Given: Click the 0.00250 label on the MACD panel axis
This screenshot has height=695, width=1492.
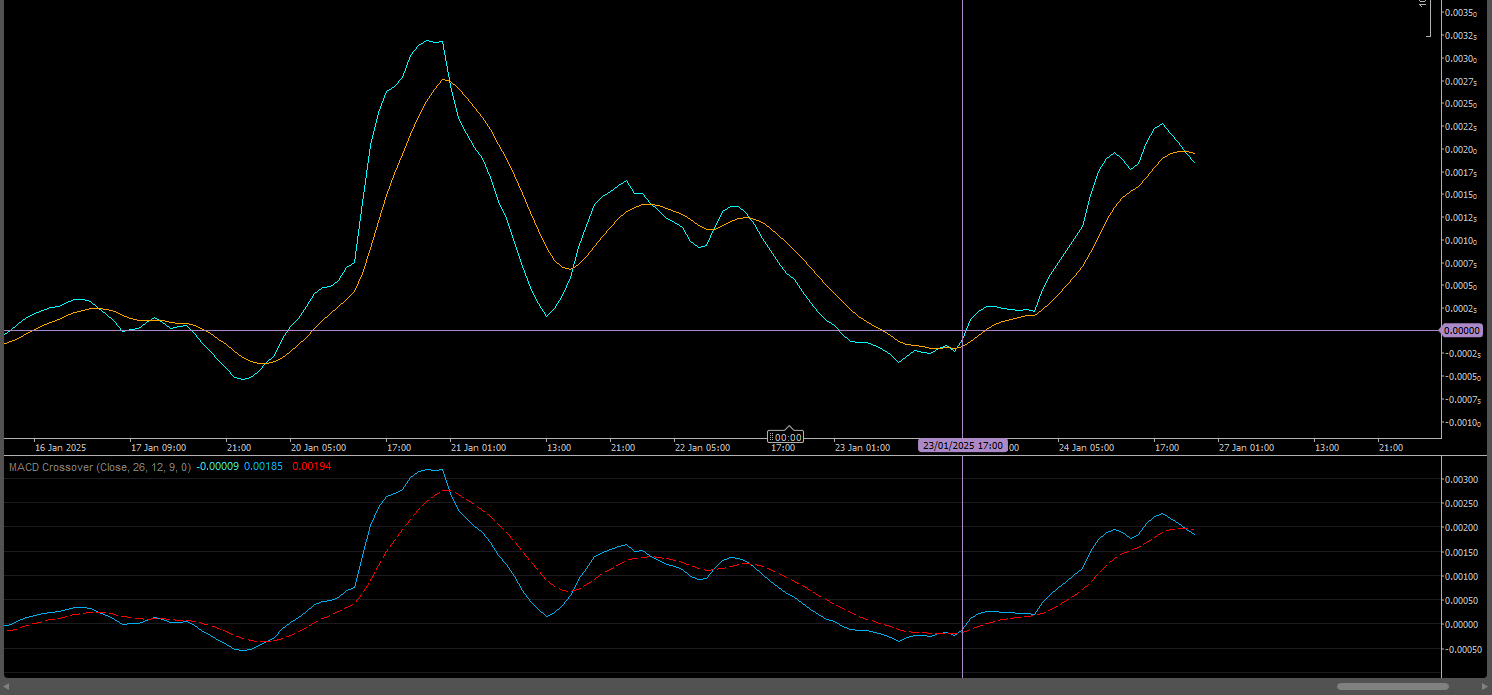Looking at the screenshot, I should [x=1463, y=503].
